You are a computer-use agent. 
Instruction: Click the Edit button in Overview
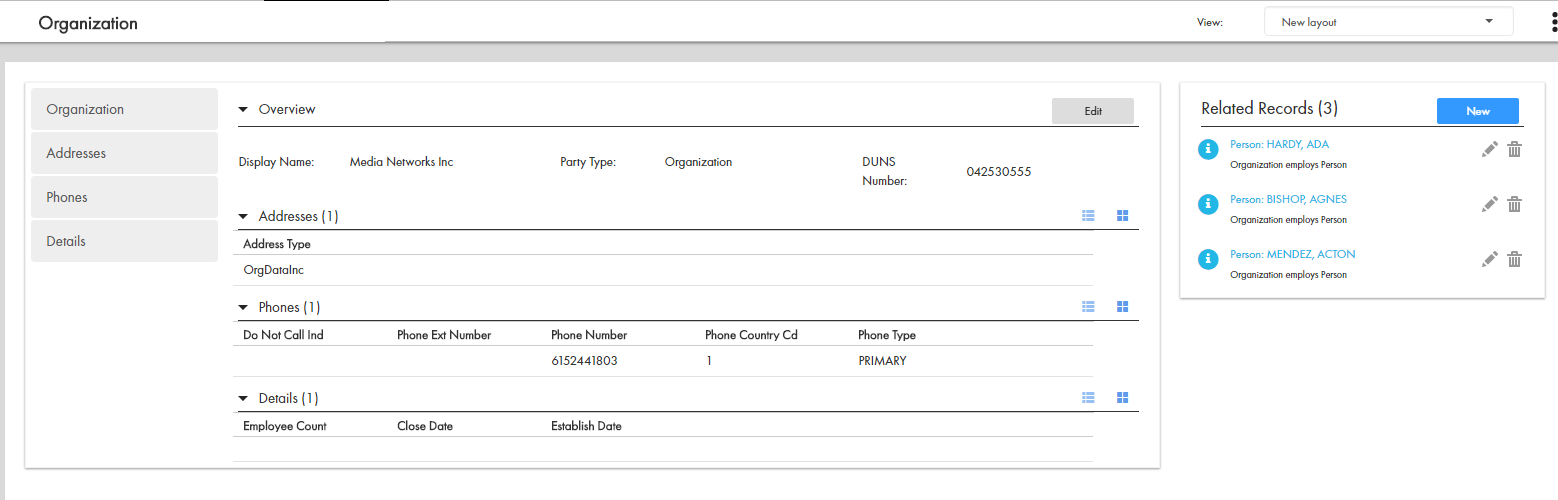click(x=1092, y=111)
